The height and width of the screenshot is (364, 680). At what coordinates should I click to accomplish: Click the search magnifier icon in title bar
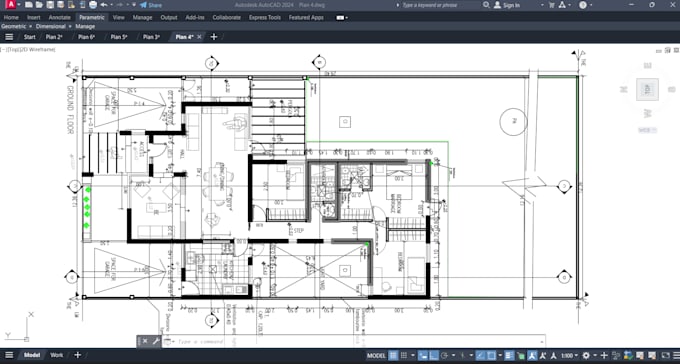tap(487, 5)
